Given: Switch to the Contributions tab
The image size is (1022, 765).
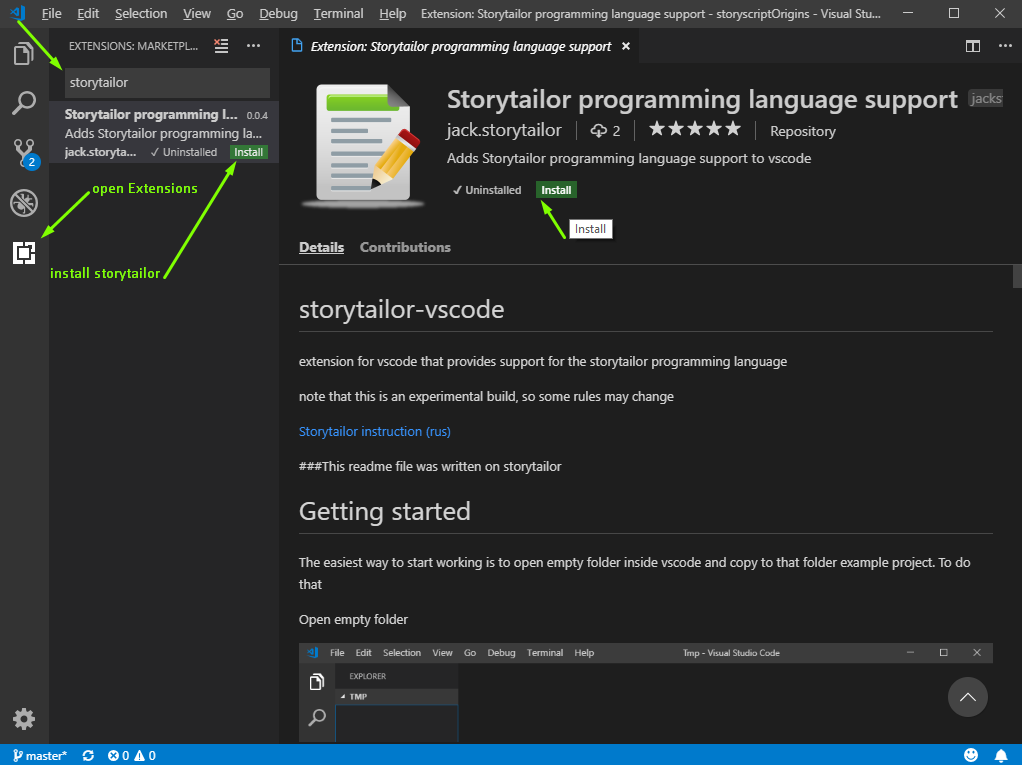Looking at the screenshot, I should 405,247.
